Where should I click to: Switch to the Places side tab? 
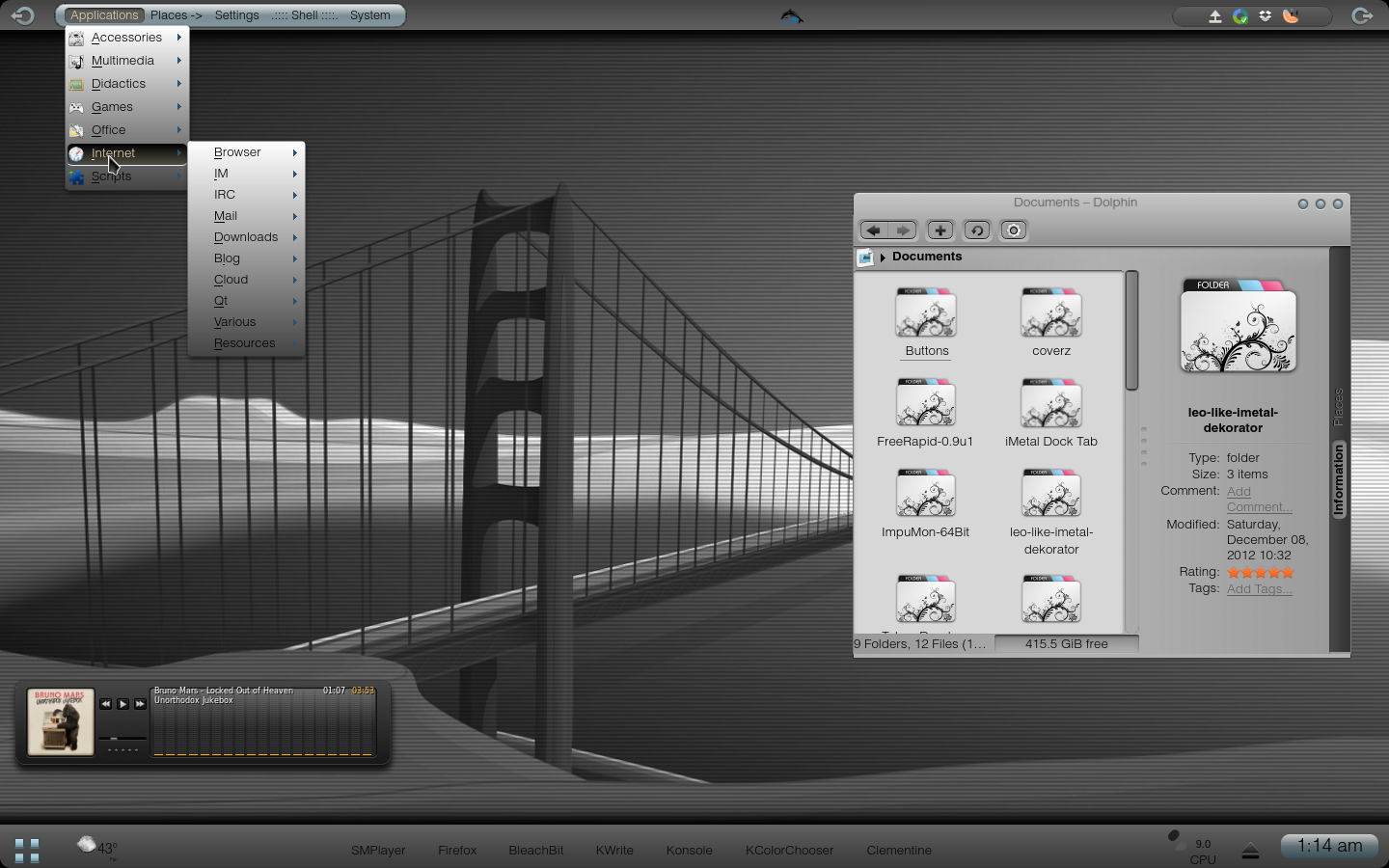pos(1339,407)
